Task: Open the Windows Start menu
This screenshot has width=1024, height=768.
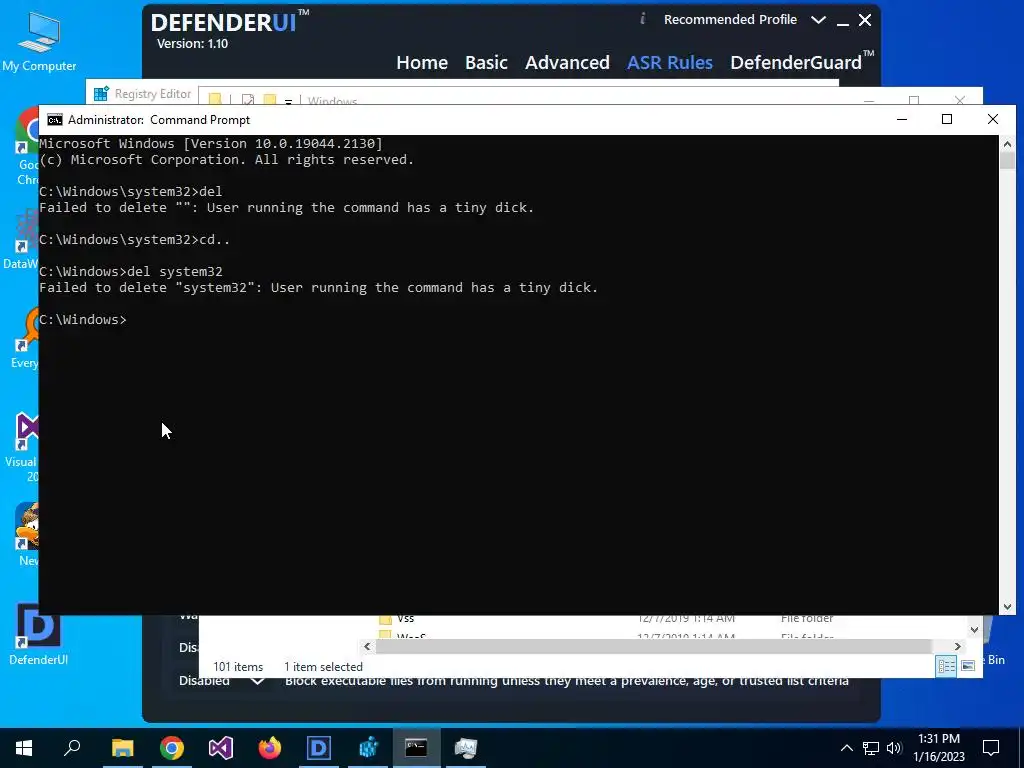Action: [24, 748]
